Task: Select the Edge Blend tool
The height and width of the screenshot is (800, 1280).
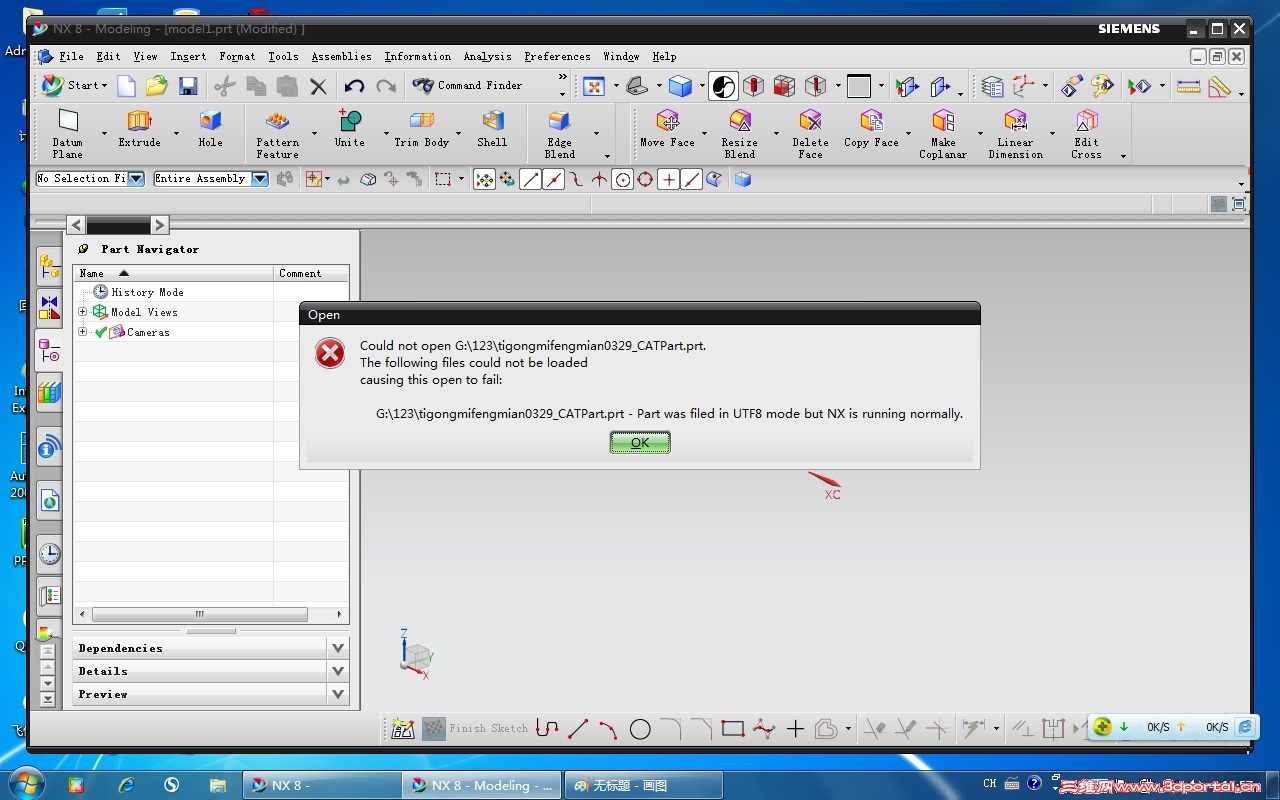Action: tap(560, 134)
